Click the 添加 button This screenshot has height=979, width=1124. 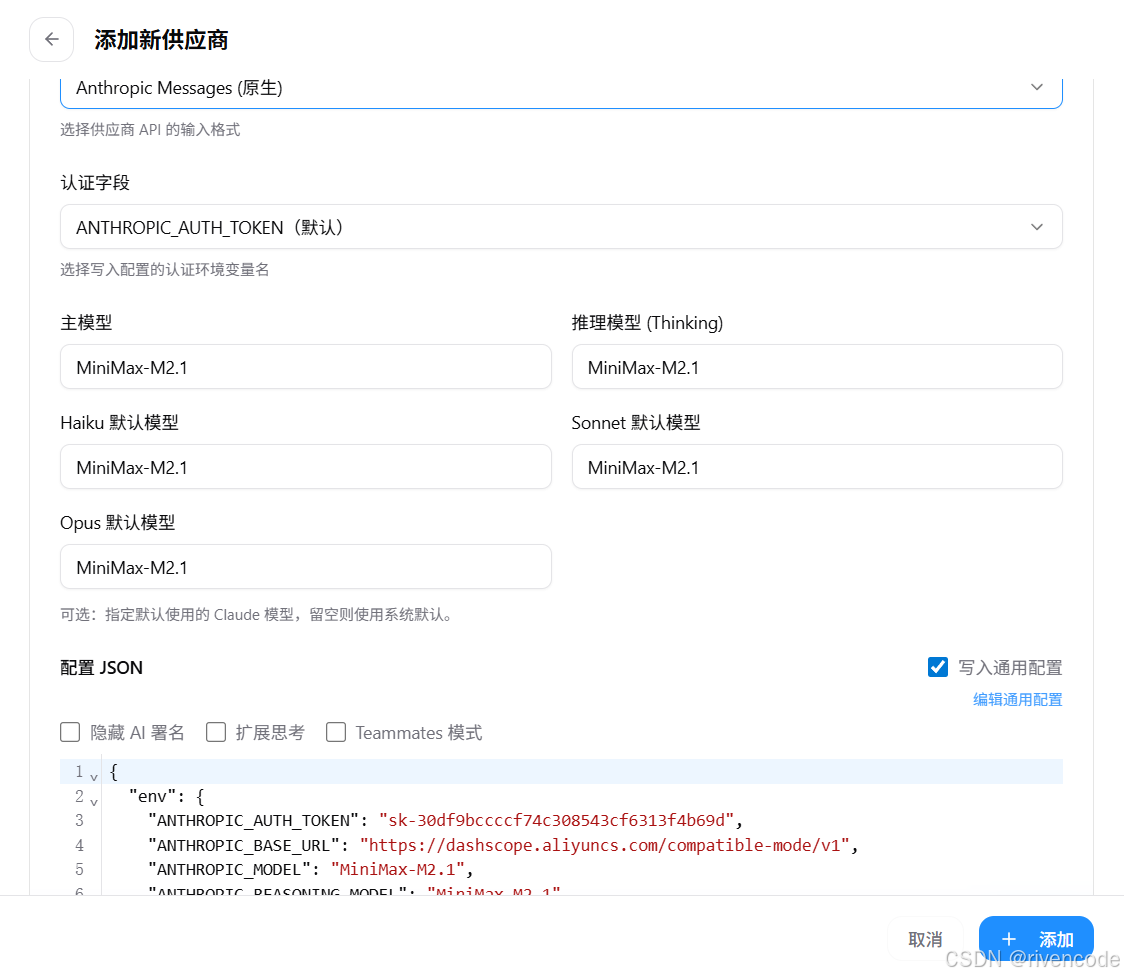1036,940
